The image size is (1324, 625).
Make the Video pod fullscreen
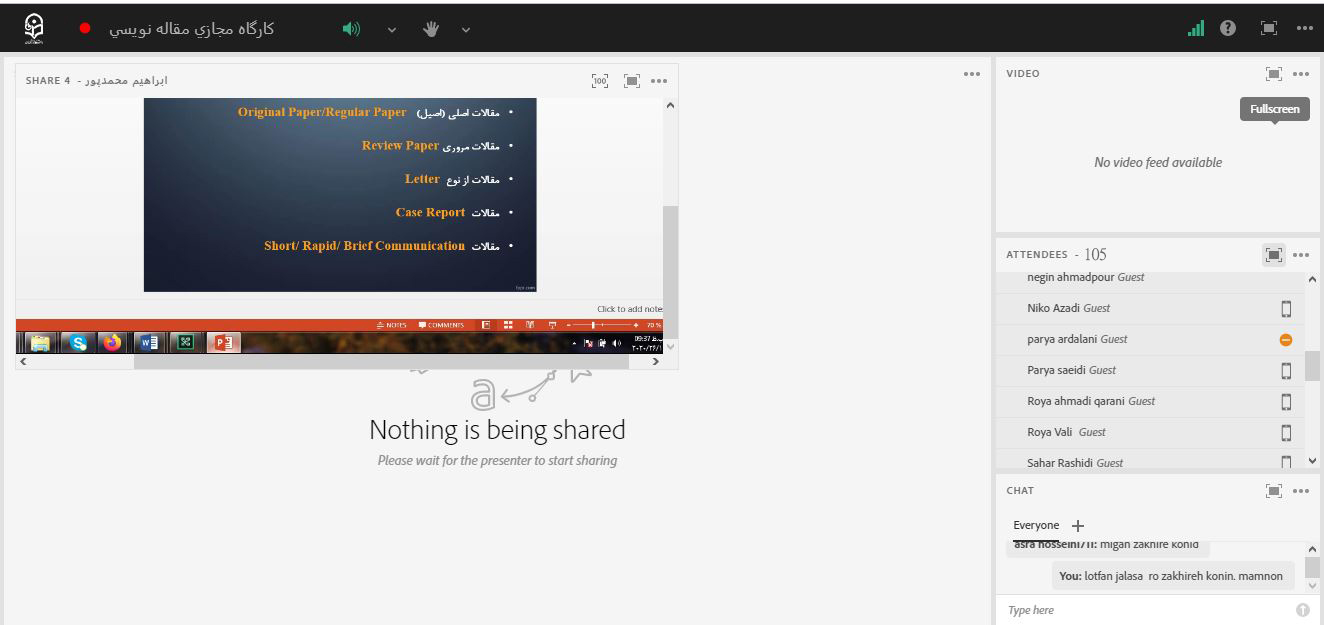tap(1274, 74)
